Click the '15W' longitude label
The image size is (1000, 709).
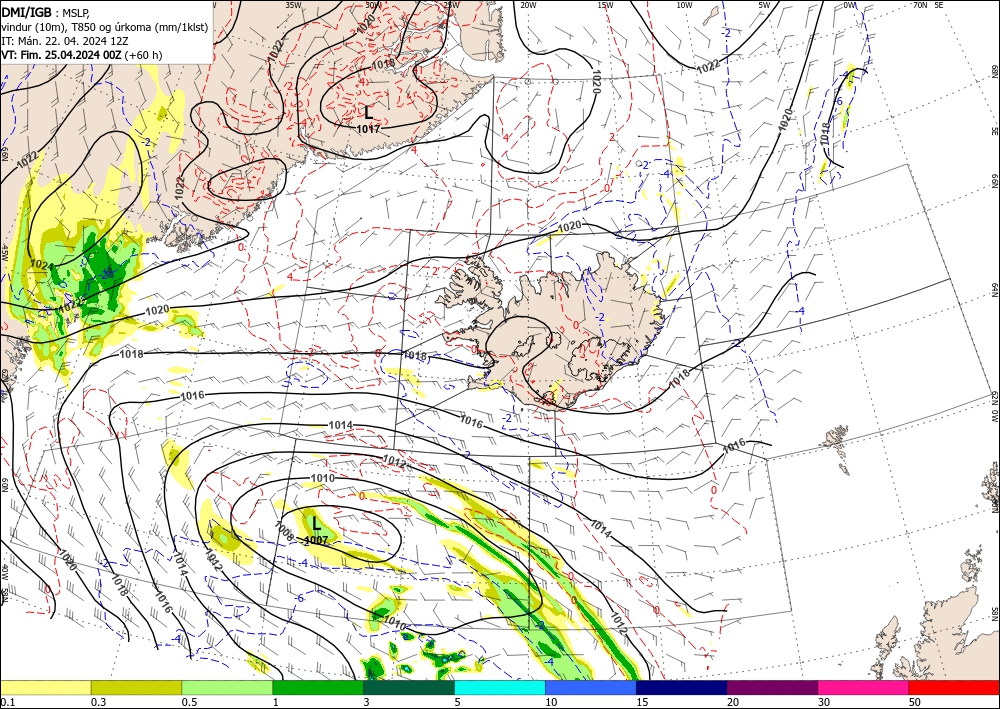pyautogui.click(x=606, y=5)
